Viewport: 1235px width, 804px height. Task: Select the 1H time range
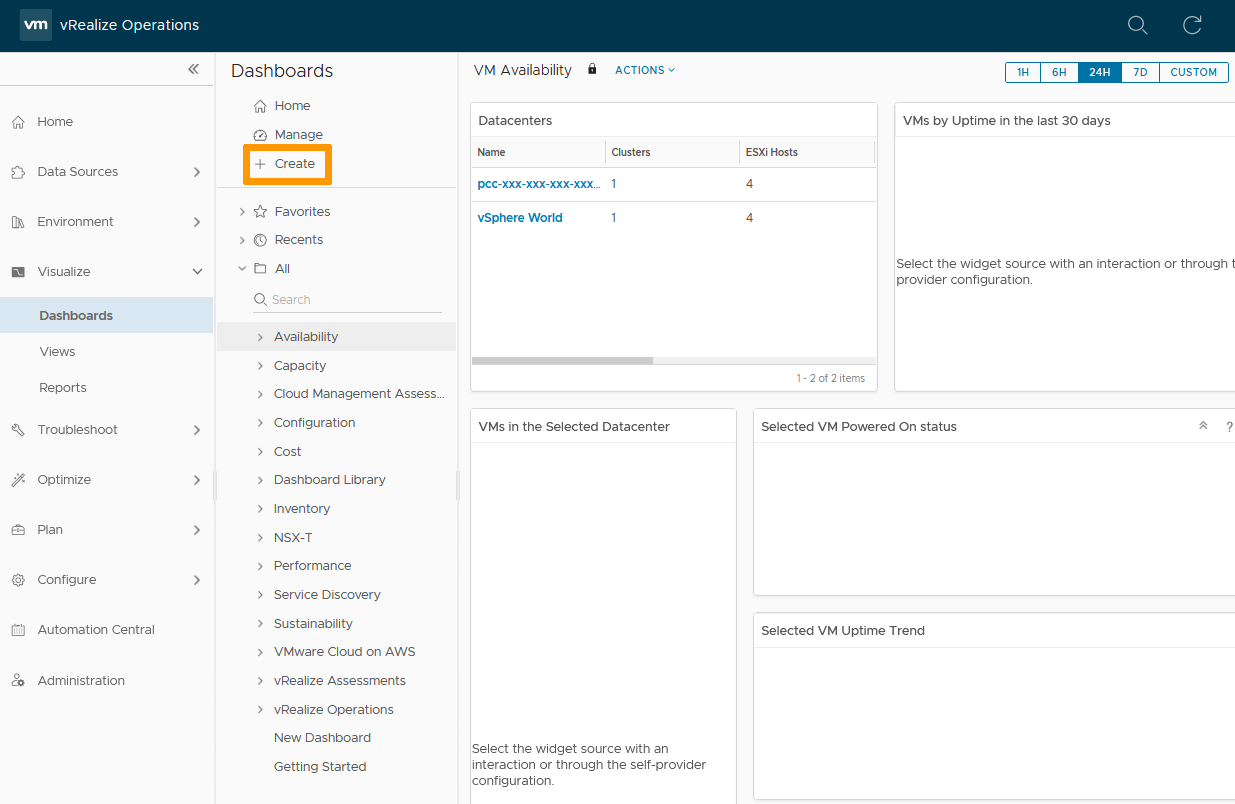click(x=1022, y=72)
